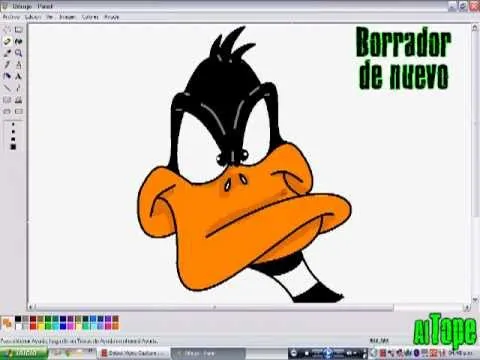Open the Ver menu
Image resolution: width=480 pixels, height=360 pixels.
[50, 17]
